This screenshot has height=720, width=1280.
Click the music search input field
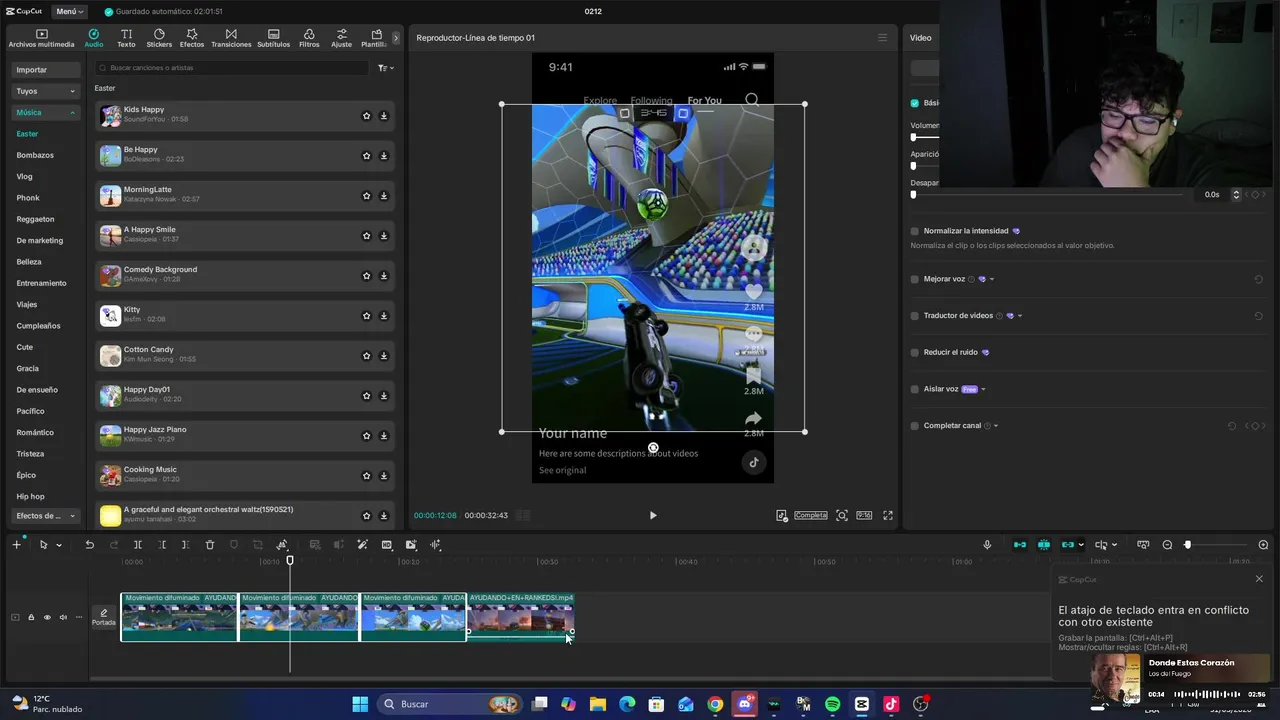(x=232, y=68)
